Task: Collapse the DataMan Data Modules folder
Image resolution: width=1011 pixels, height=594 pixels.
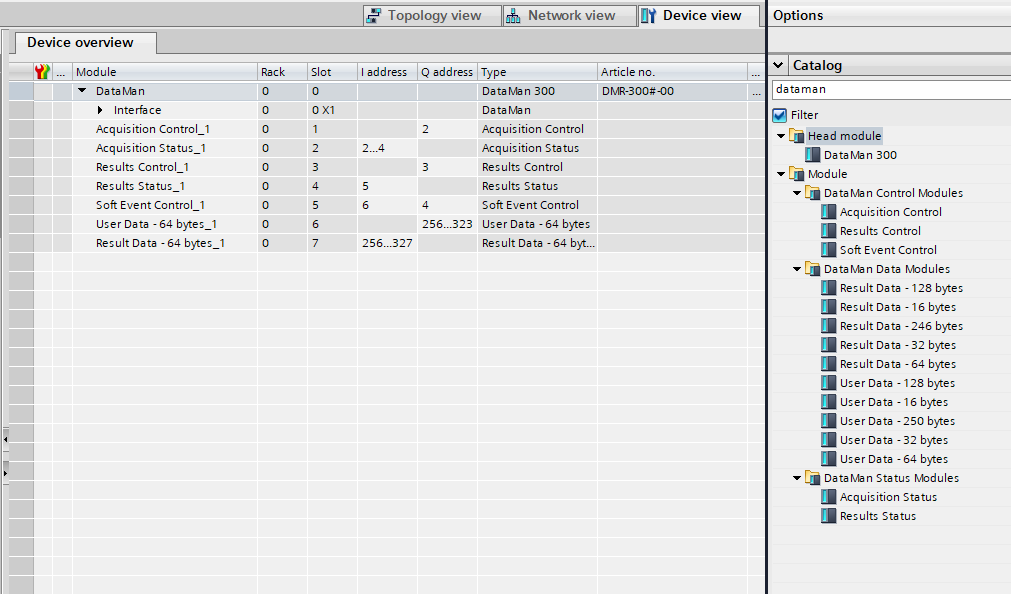Action: (x=796, y=269)
